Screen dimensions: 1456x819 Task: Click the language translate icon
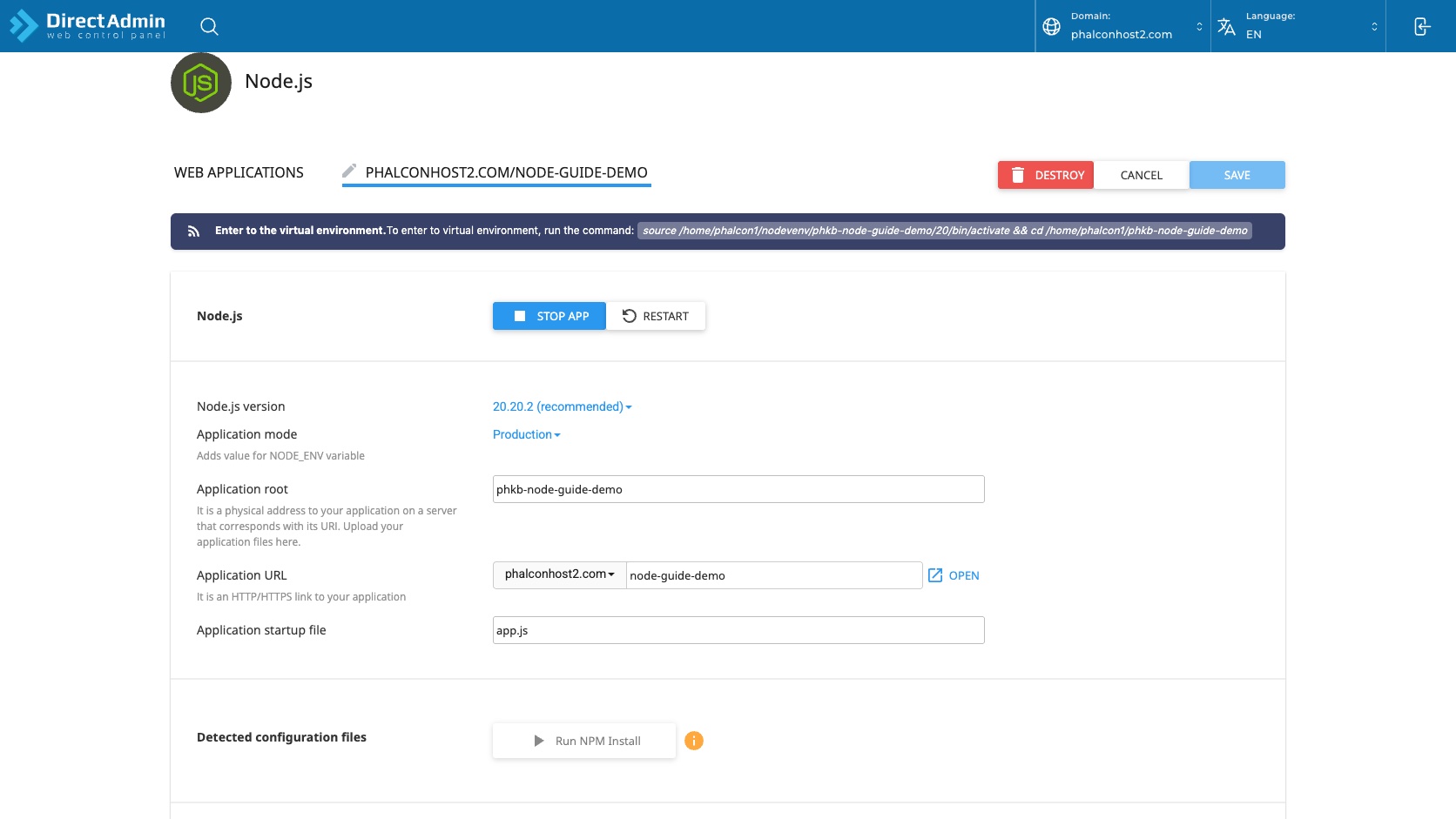(1226, 26)
